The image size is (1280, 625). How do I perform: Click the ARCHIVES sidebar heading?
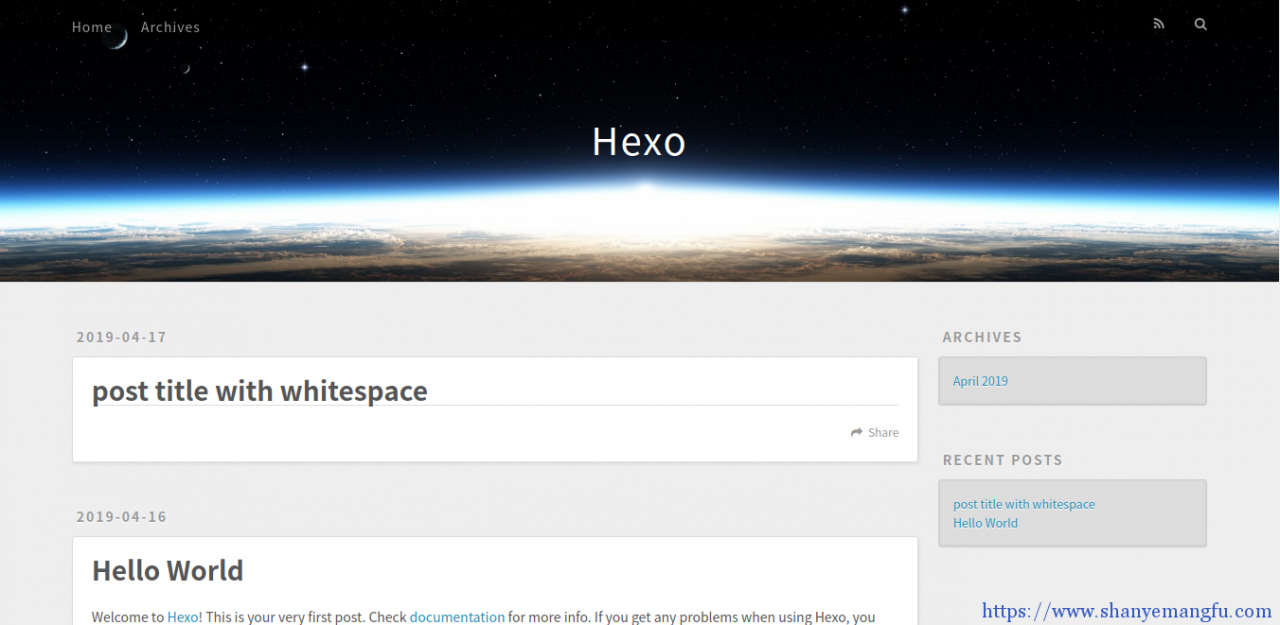982,337
